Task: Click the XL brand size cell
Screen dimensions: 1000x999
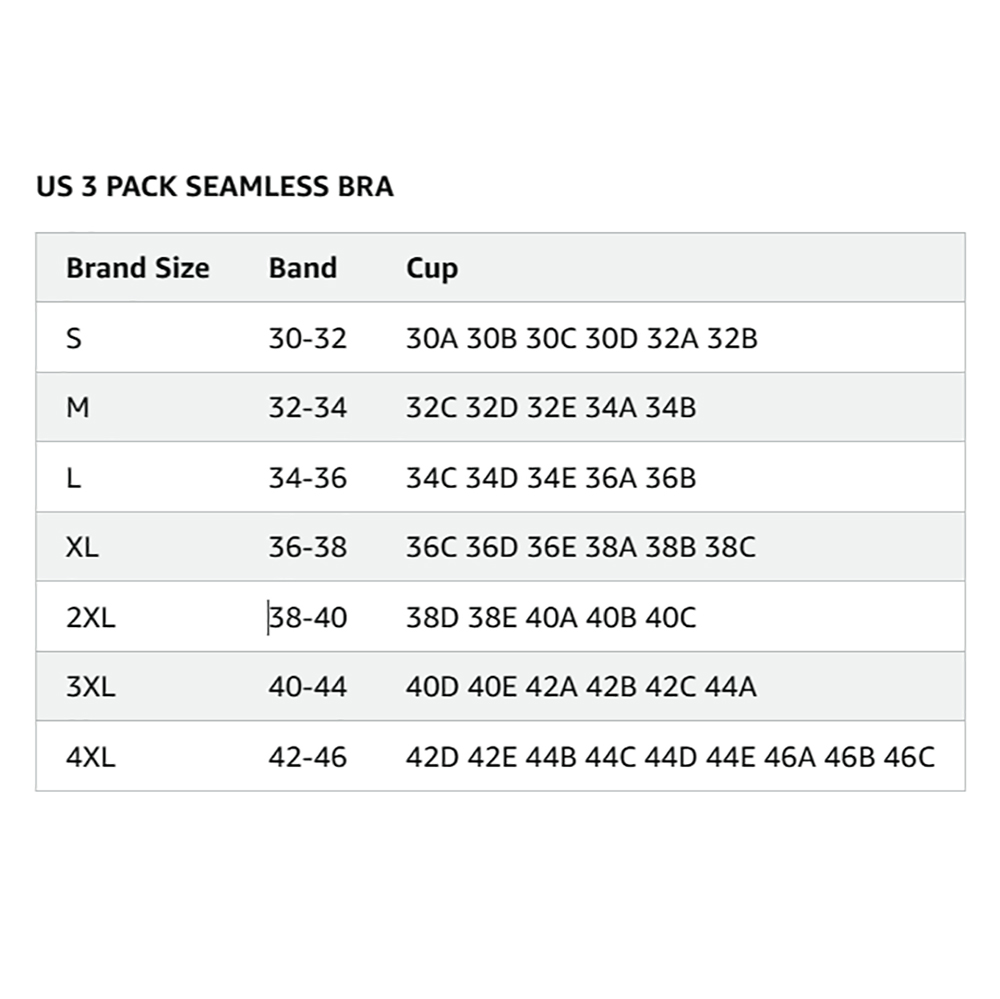Action: click(x=83, y=548)
